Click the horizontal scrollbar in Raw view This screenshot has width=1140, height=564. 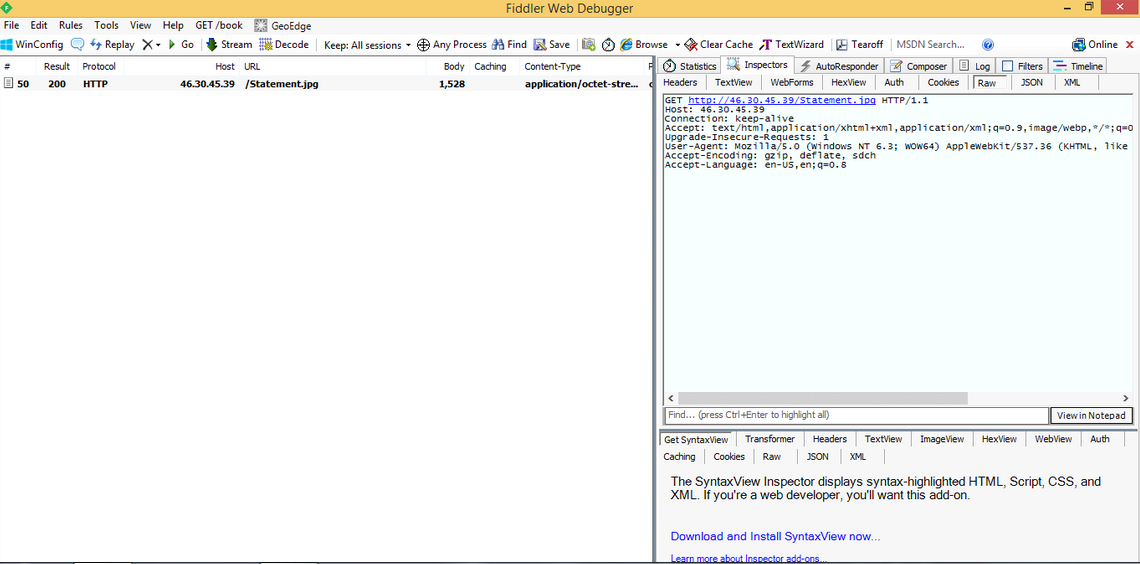(822, 398)
